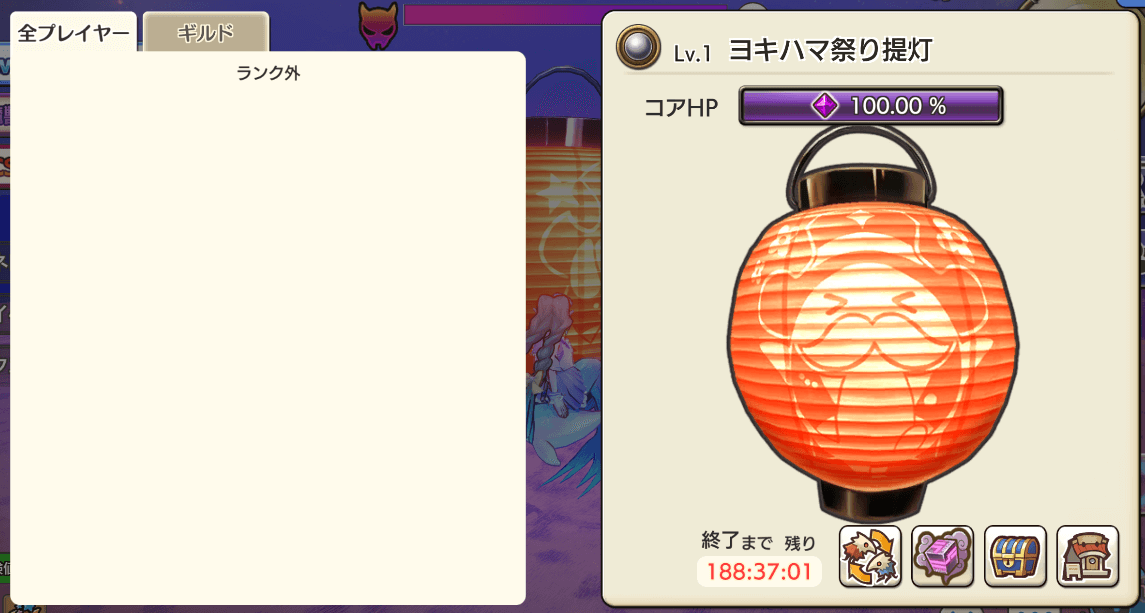Select the 全プレイヤー ranking tab
1145x613 pixels.
pos(74,33)
